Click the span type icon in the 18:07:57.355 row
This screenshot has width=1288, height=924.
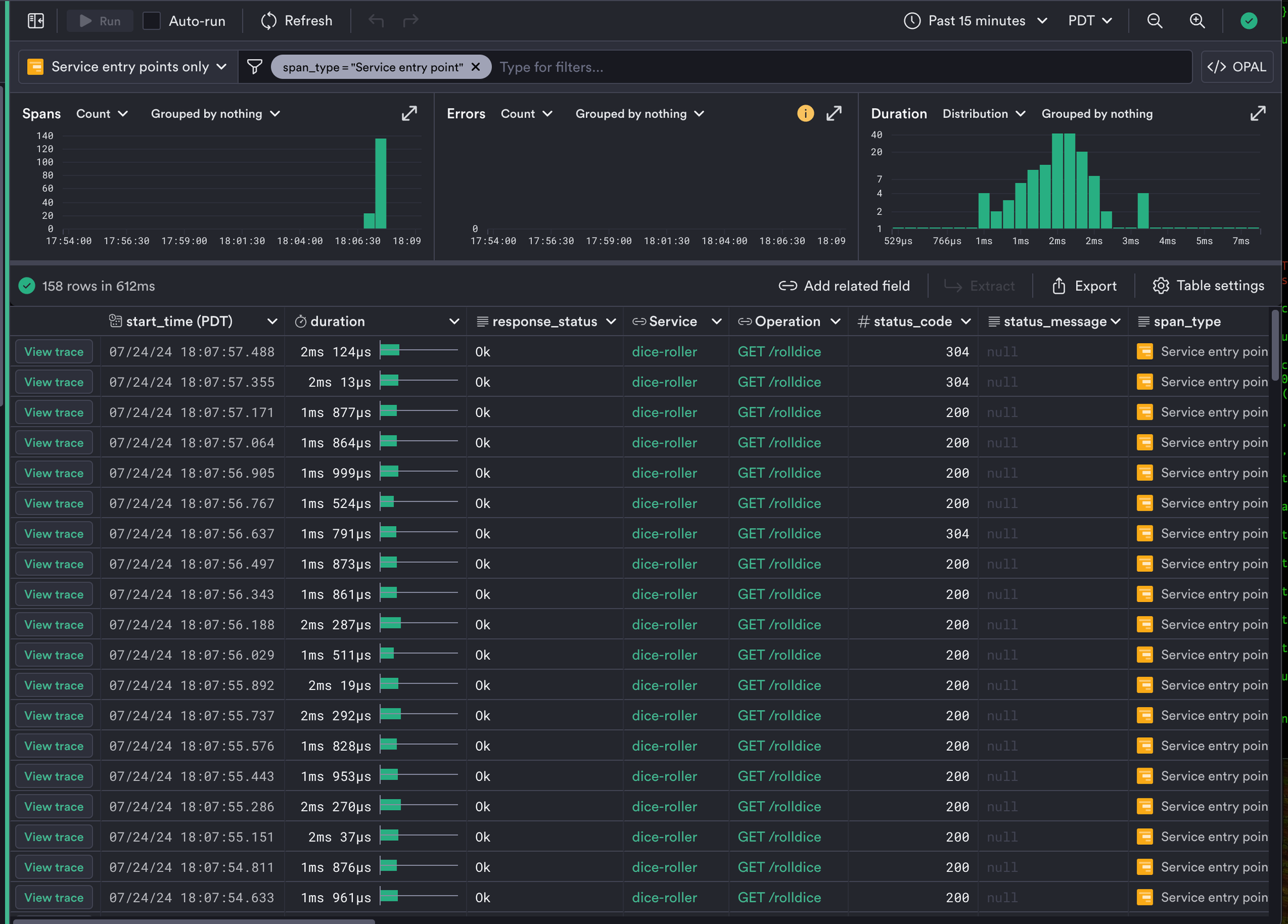tap(1144, 382)
